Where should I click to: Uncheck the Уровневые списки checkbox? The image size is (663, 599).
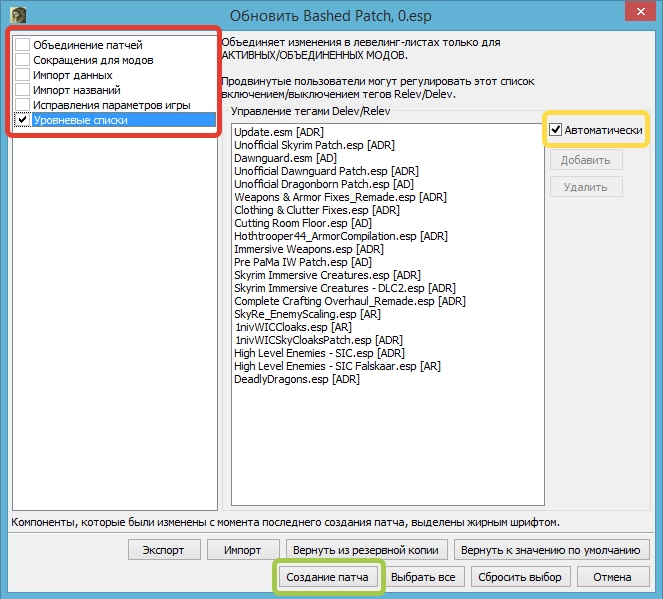pyautogui.click(x=23, y=120)
